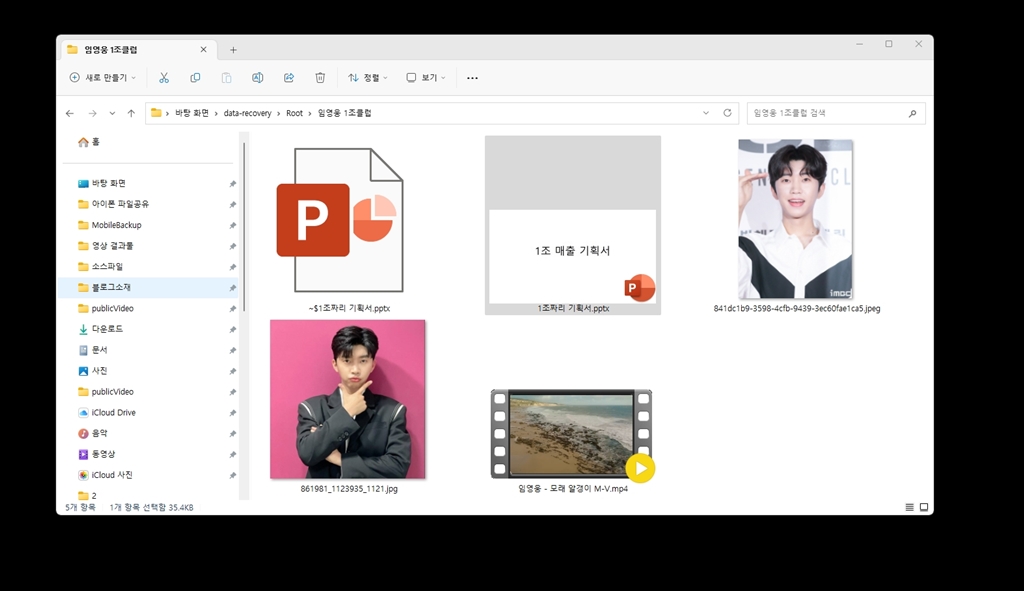
Task: Open iCloud 사진 in sidebar
Action: pos(105,475)
